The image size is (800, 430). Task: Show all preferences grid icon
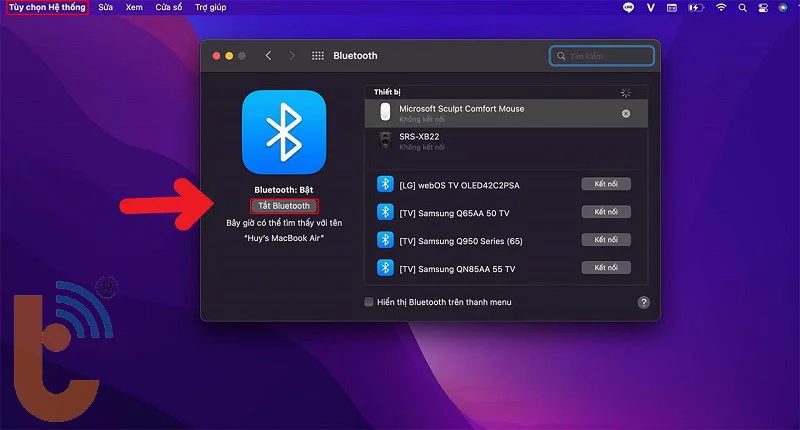pyautogui.click(x=318, y=56)
